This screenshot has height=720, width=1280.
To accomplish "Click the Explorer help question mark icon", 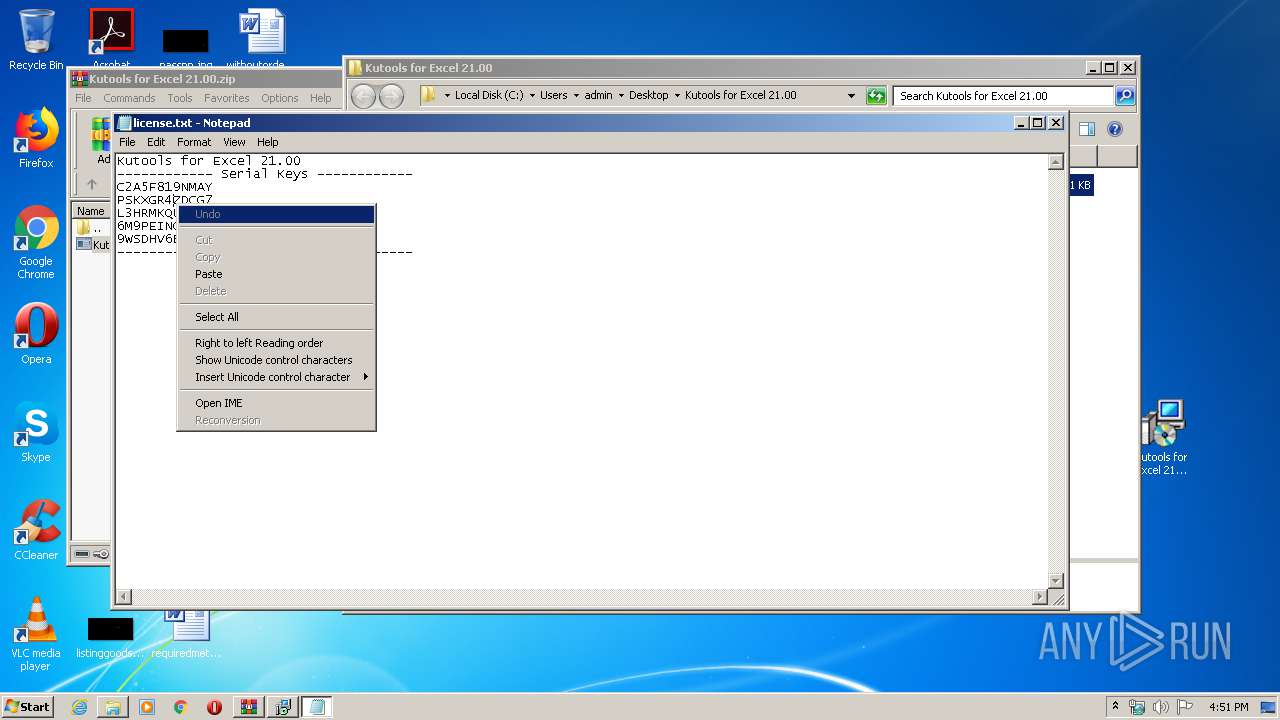I will pos(1115,129).
